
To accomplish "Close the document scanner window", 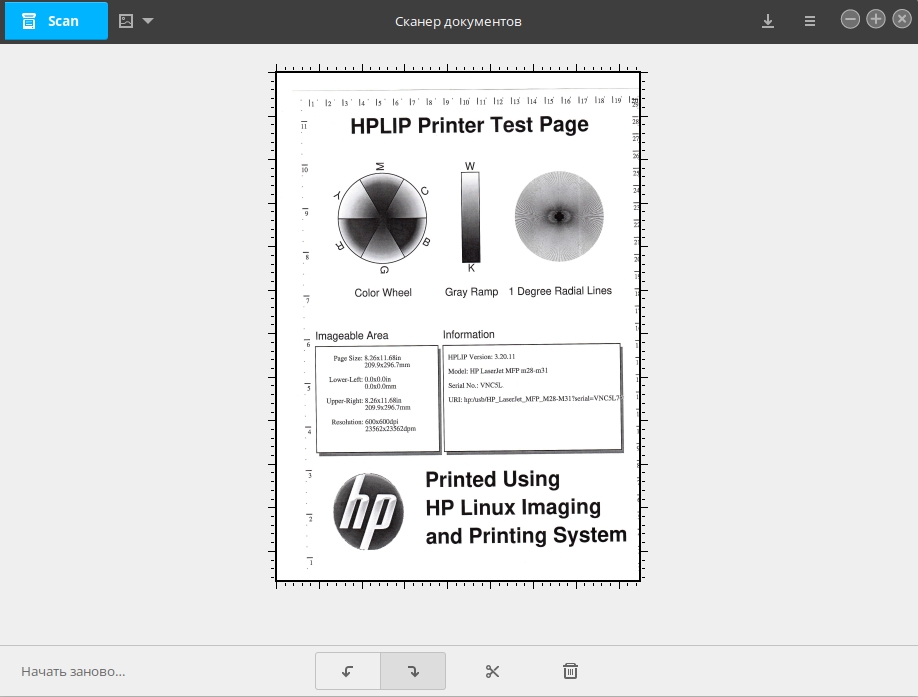I will pos(900,20).
